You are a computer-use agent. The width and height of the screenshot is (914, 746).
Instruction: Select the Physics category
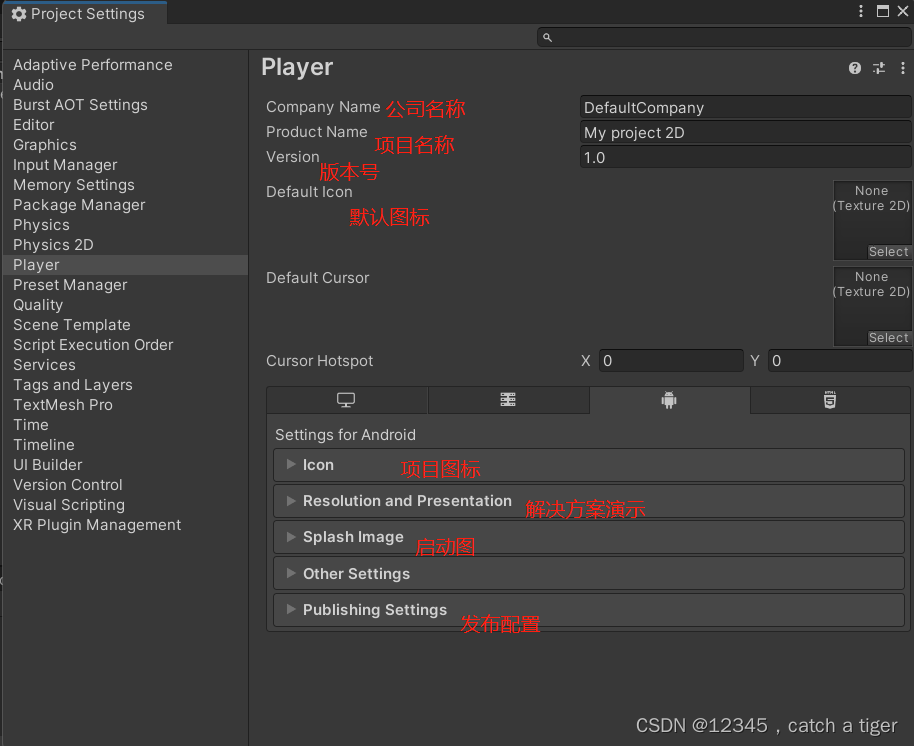[x=41, y=225]
